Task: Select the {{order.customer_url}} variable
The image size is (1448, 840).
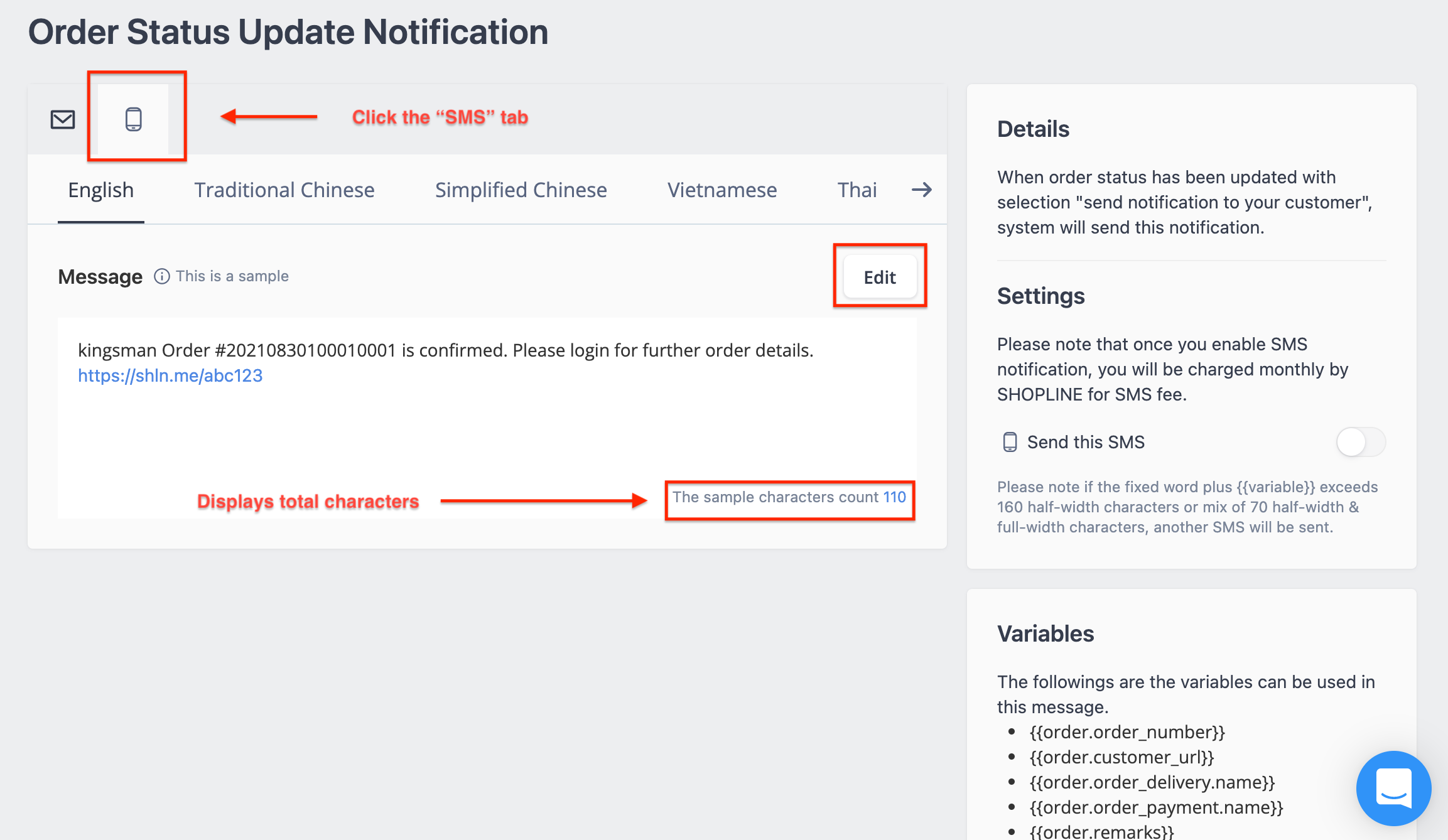Action: pos(1121,757)
